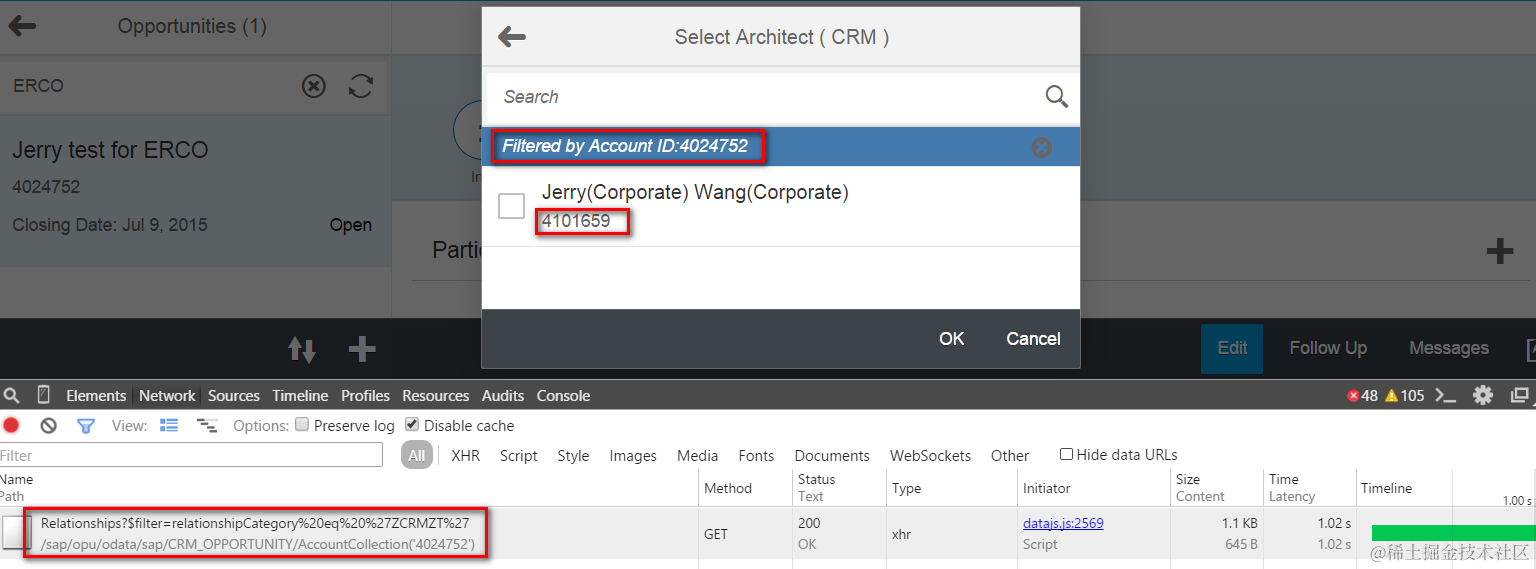Cancel the Select Architect dialog
Screen dimensions: 1536x569
click(1033, 339)
